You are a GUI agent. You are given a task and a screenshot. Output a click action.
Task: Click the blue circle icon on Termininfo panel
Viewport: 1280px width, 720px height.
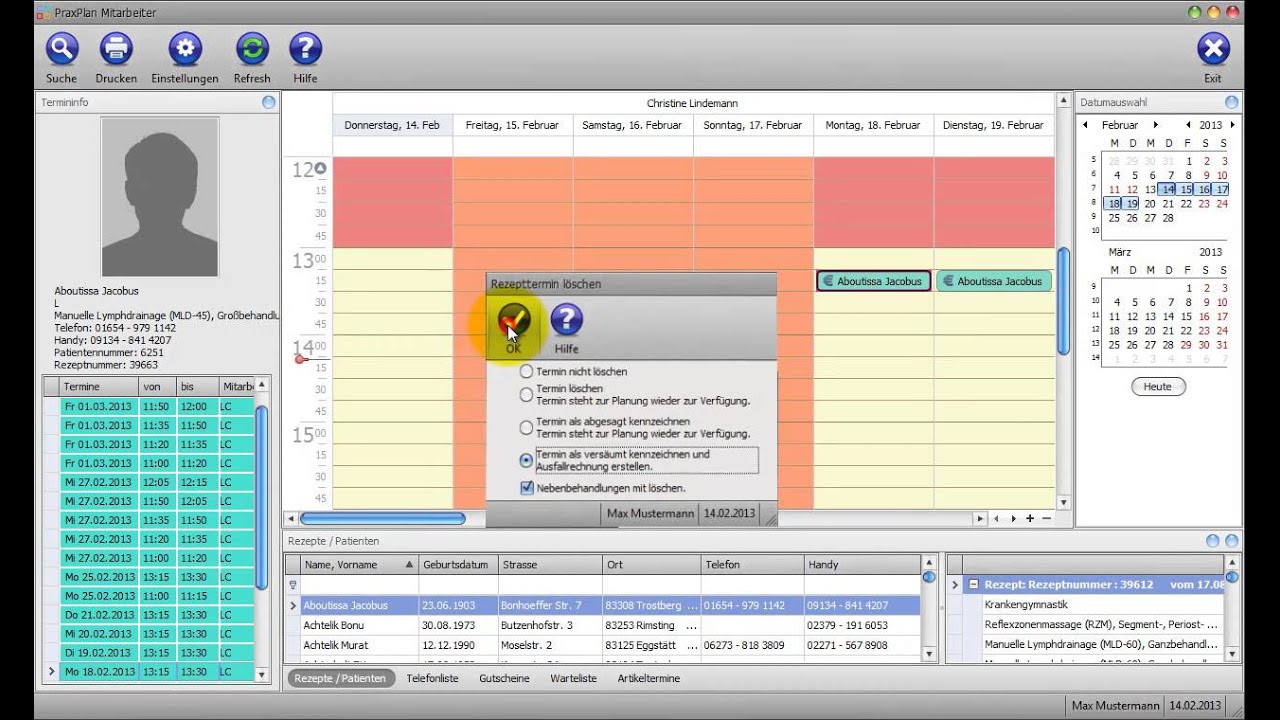pyautogui.click(x=268, y=102)
